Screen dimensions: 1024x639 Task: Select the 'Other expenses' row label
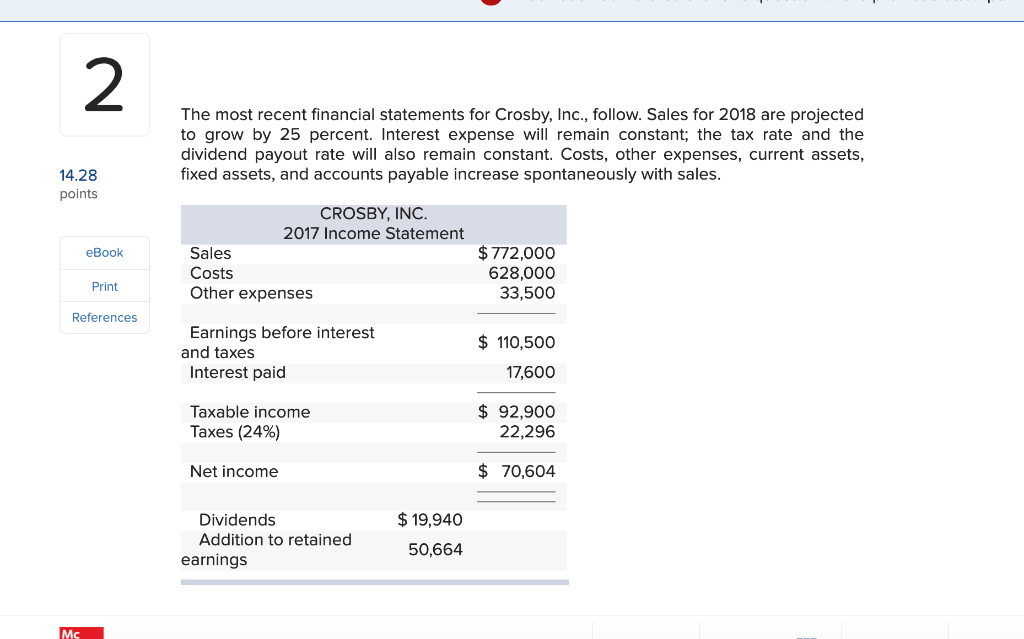(x=251, y=293)
